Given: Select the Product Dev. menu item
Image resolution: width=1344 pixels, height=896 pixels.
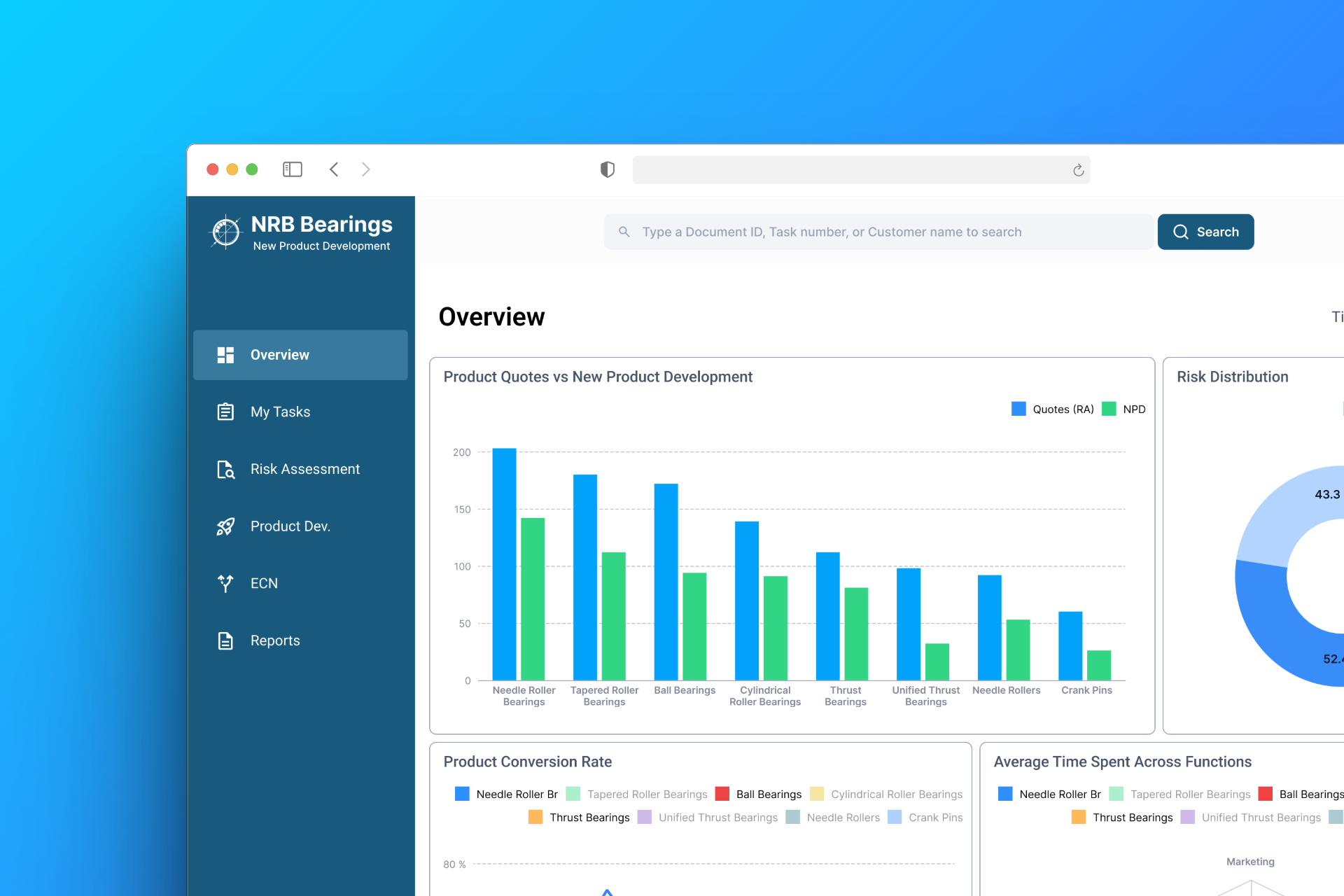Looking at the screenshot, I should (300, 526).
